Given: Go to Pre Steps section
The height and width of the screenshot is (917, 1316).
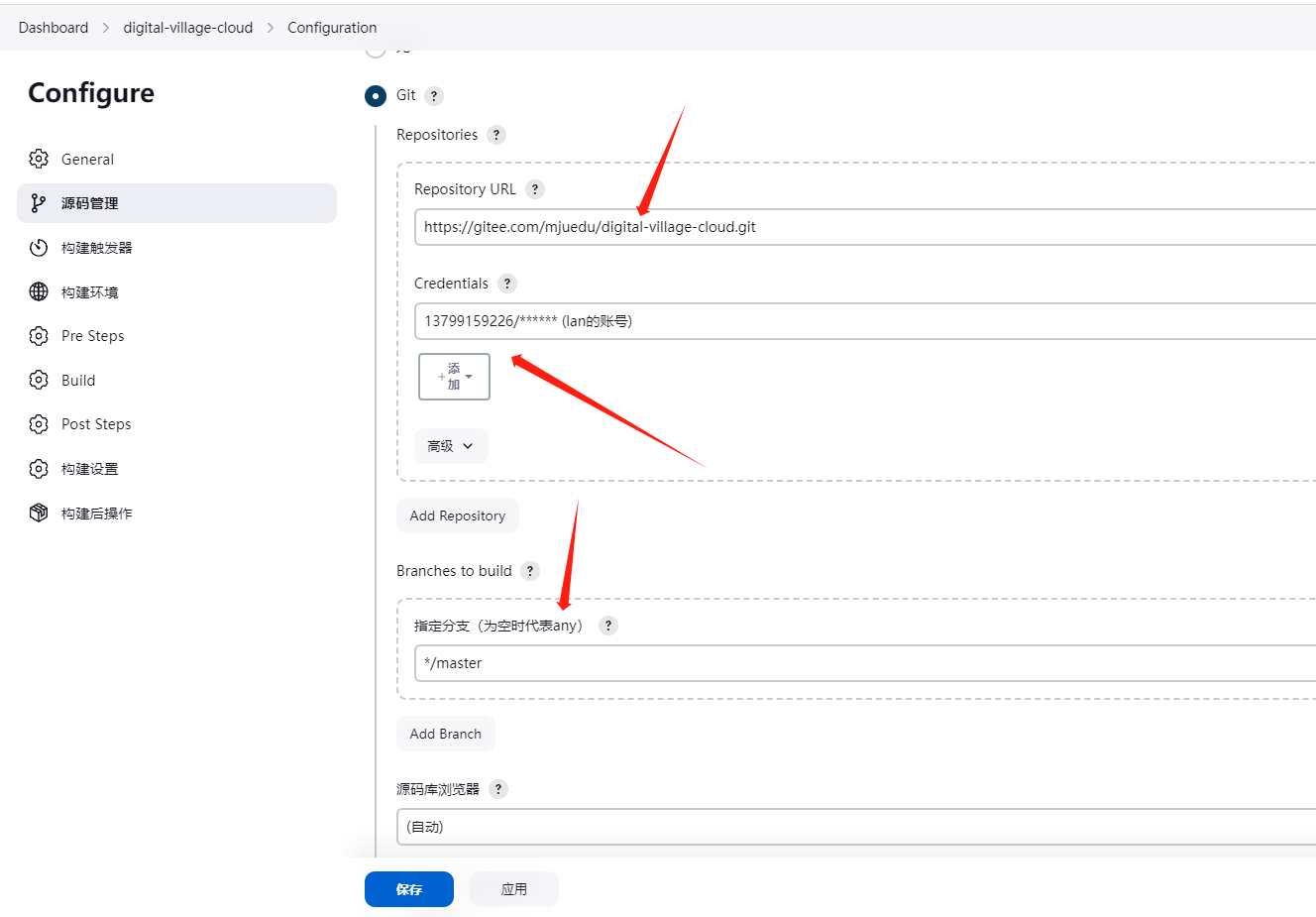Looking at the screenshot, I should [x=92, y=336].
